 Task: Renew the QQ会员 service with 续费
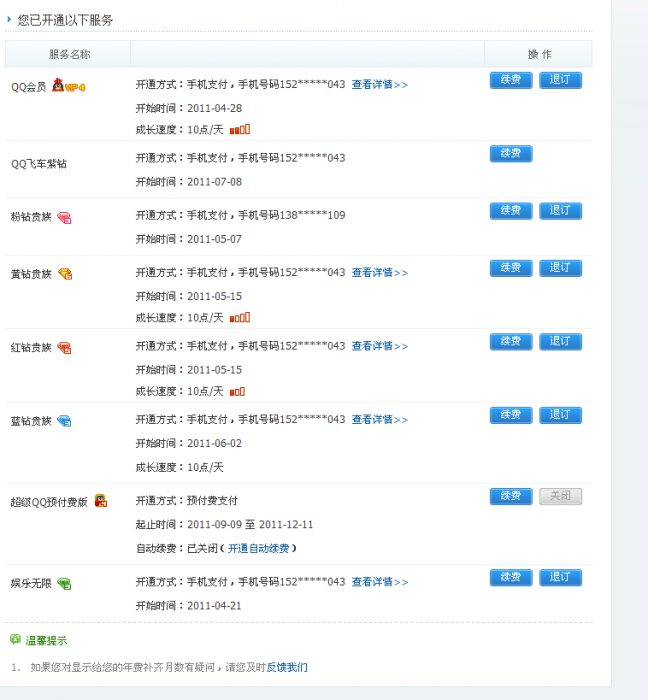tap(511, 80)
